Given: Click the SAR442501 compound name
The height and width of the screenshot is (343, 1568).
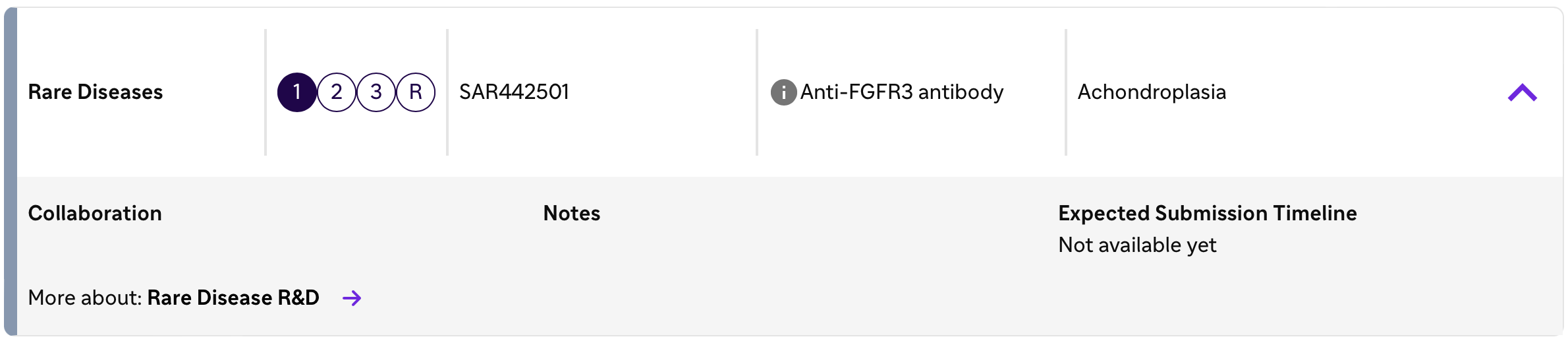Looking at the screenshot, I should [x=514, y=92].
